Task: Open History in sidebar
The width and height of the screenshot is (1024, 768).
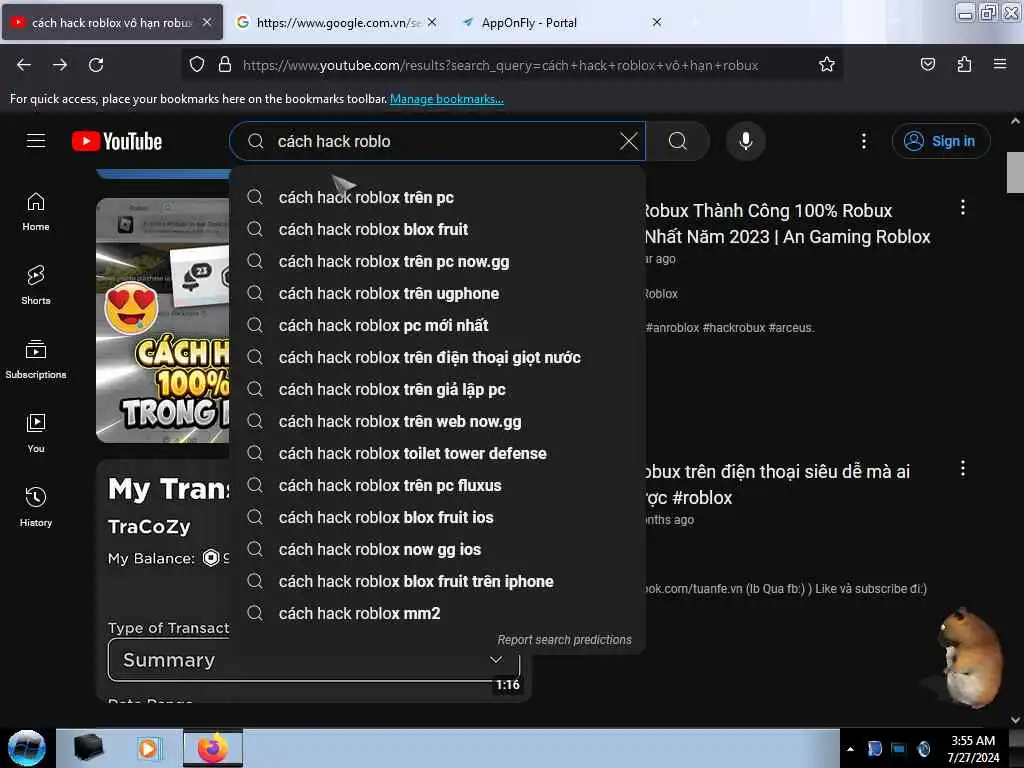Action: tap(36, 507)
